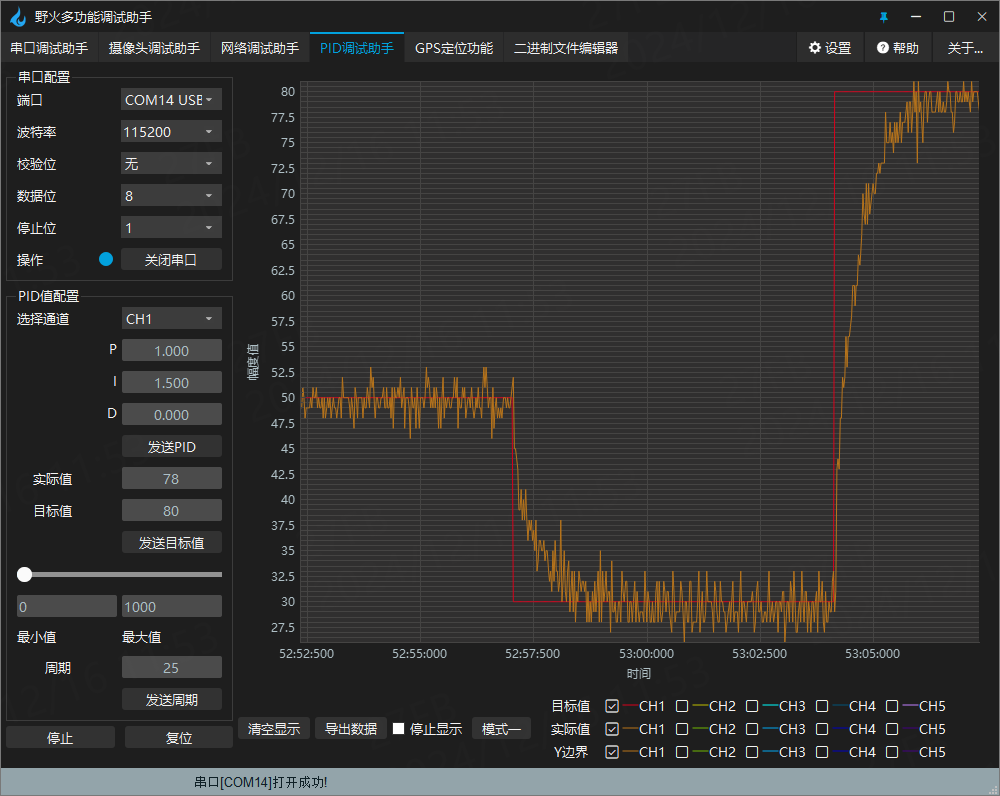Click 发送PID button
Image resolution: width=1000 pixels, height=796 pixels.
[172, 446]
